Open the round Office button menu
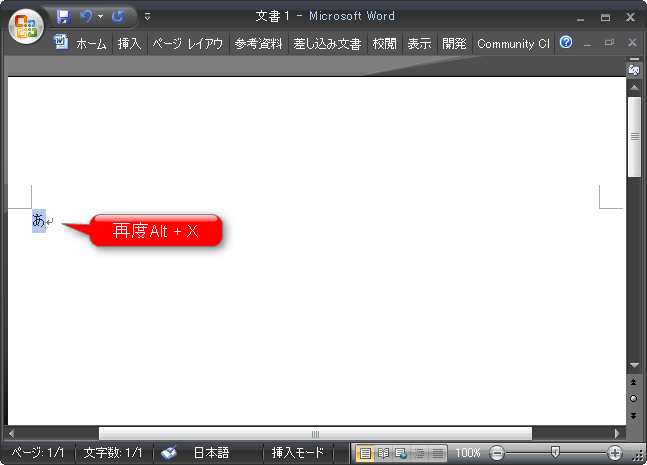The image size is (647, 465). coord(26,26)
